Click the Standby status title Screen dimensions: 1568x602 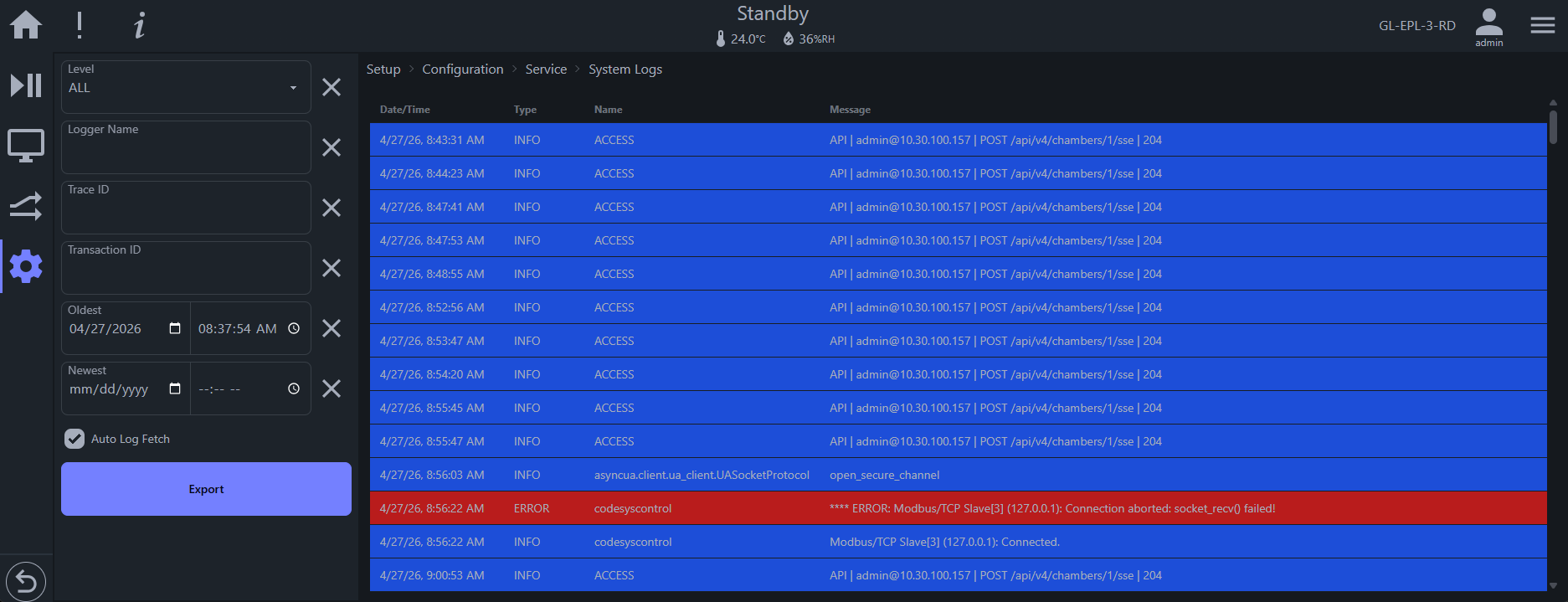(x=773, y=13)
